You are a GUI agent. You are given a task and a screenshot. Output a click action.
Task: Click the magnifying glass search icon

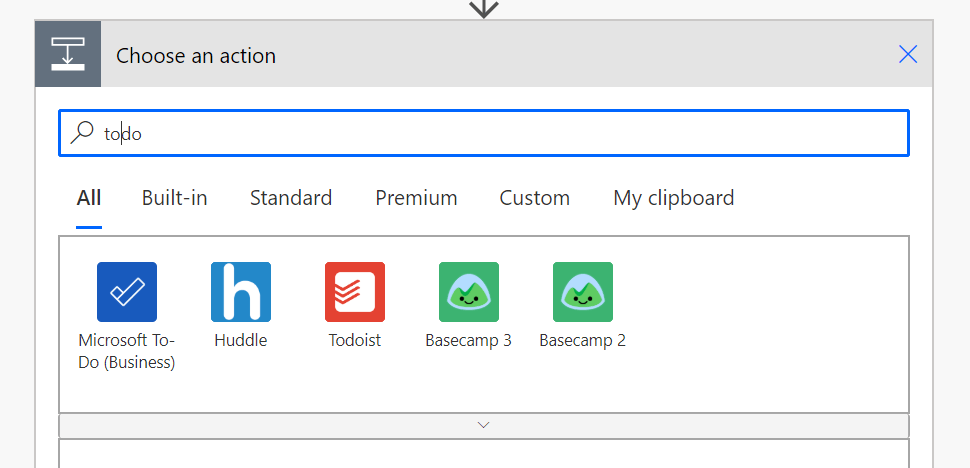click(82, 133)
